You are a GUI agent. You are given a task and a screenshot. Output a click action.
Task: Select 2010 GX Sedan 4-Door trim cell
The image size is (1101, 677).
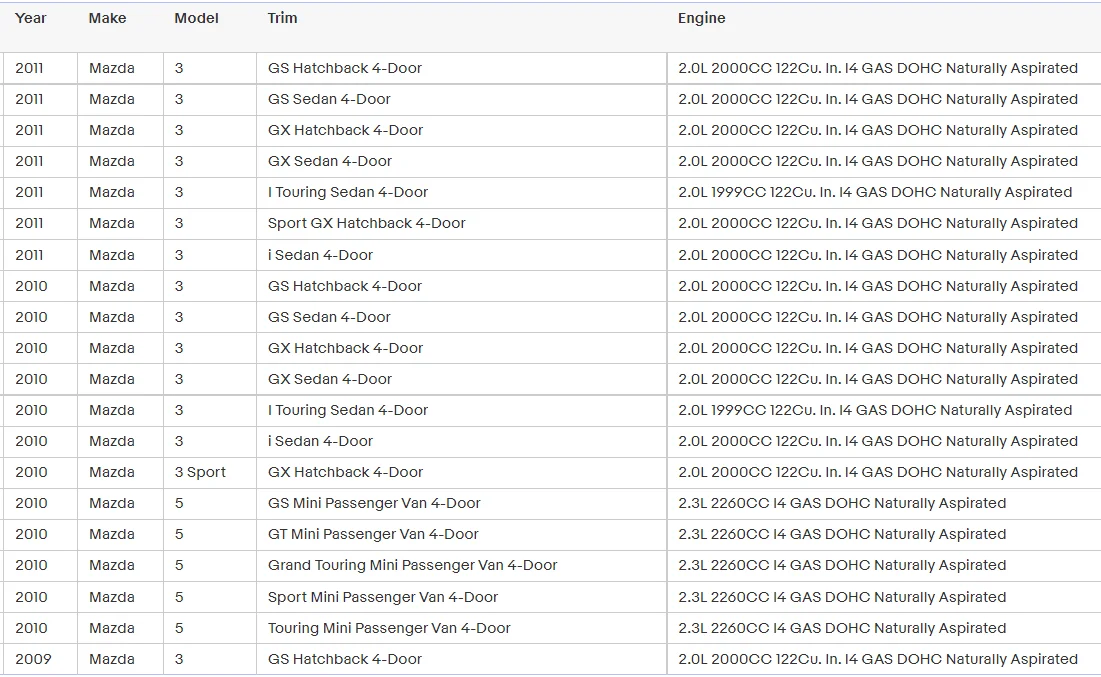(461, 379)
